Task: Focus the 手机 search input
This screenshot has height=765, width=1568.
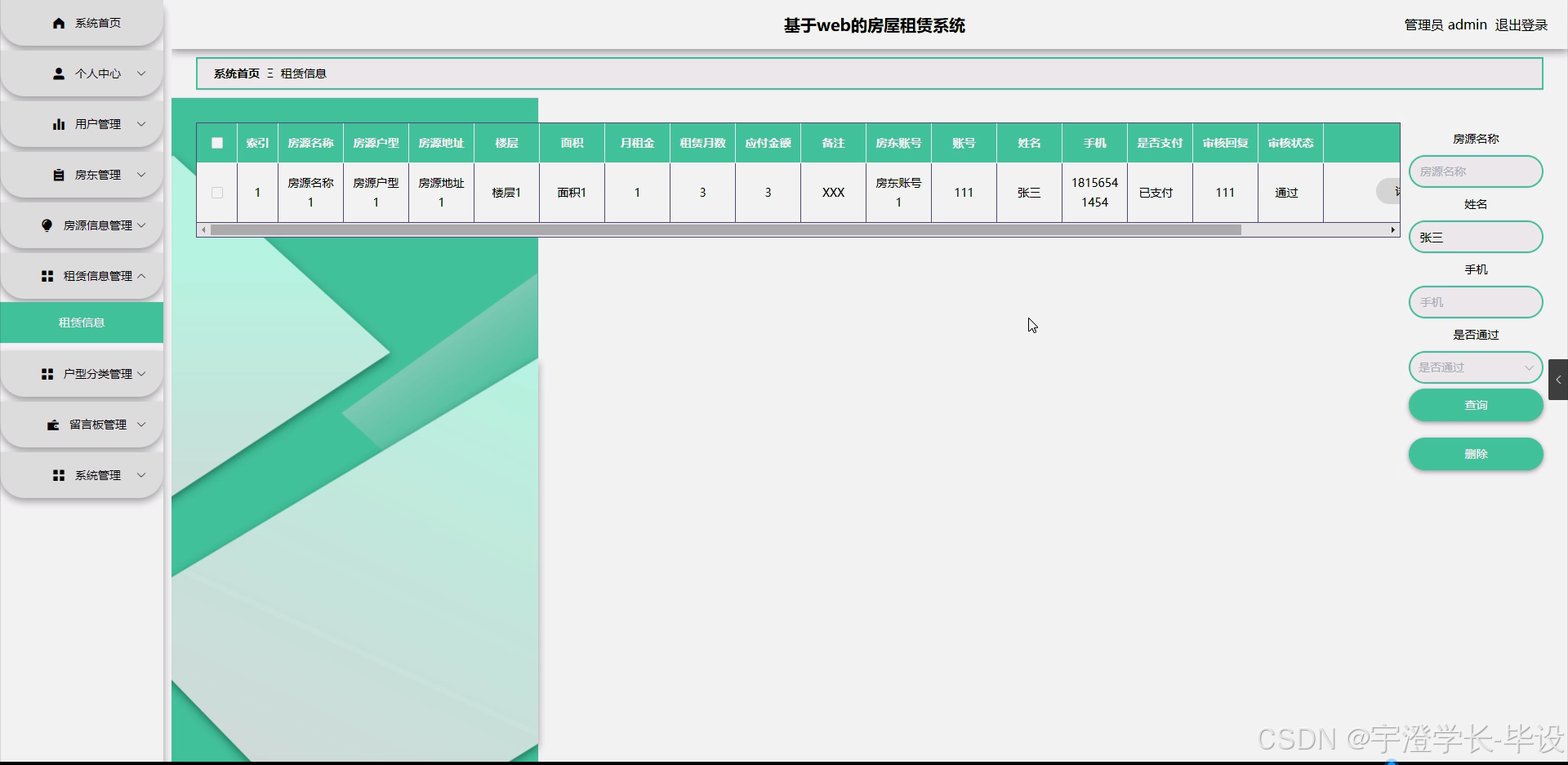Action: [x=1476, y=302]
